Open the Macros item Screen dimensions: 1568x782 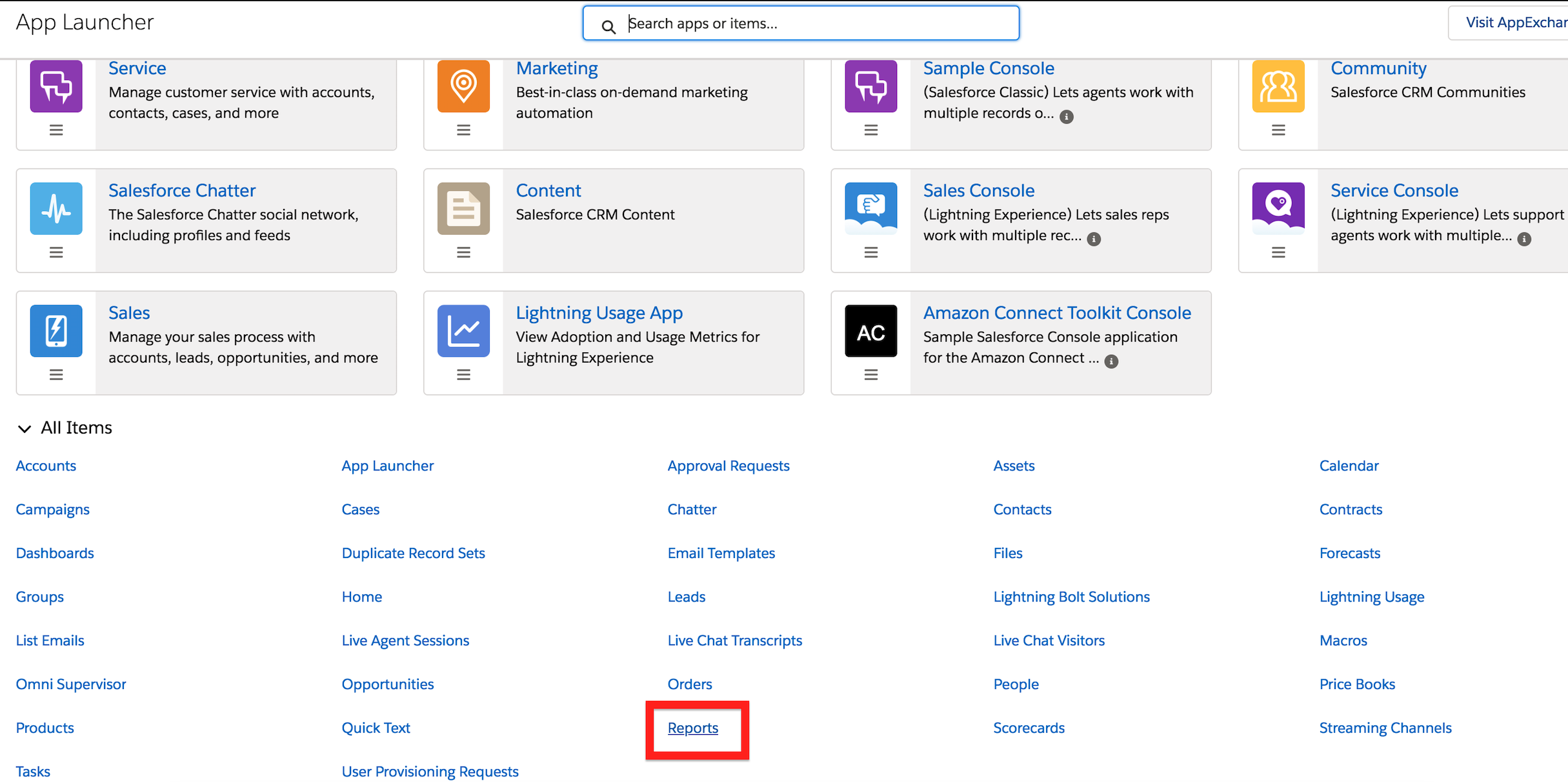[1343, 640]
